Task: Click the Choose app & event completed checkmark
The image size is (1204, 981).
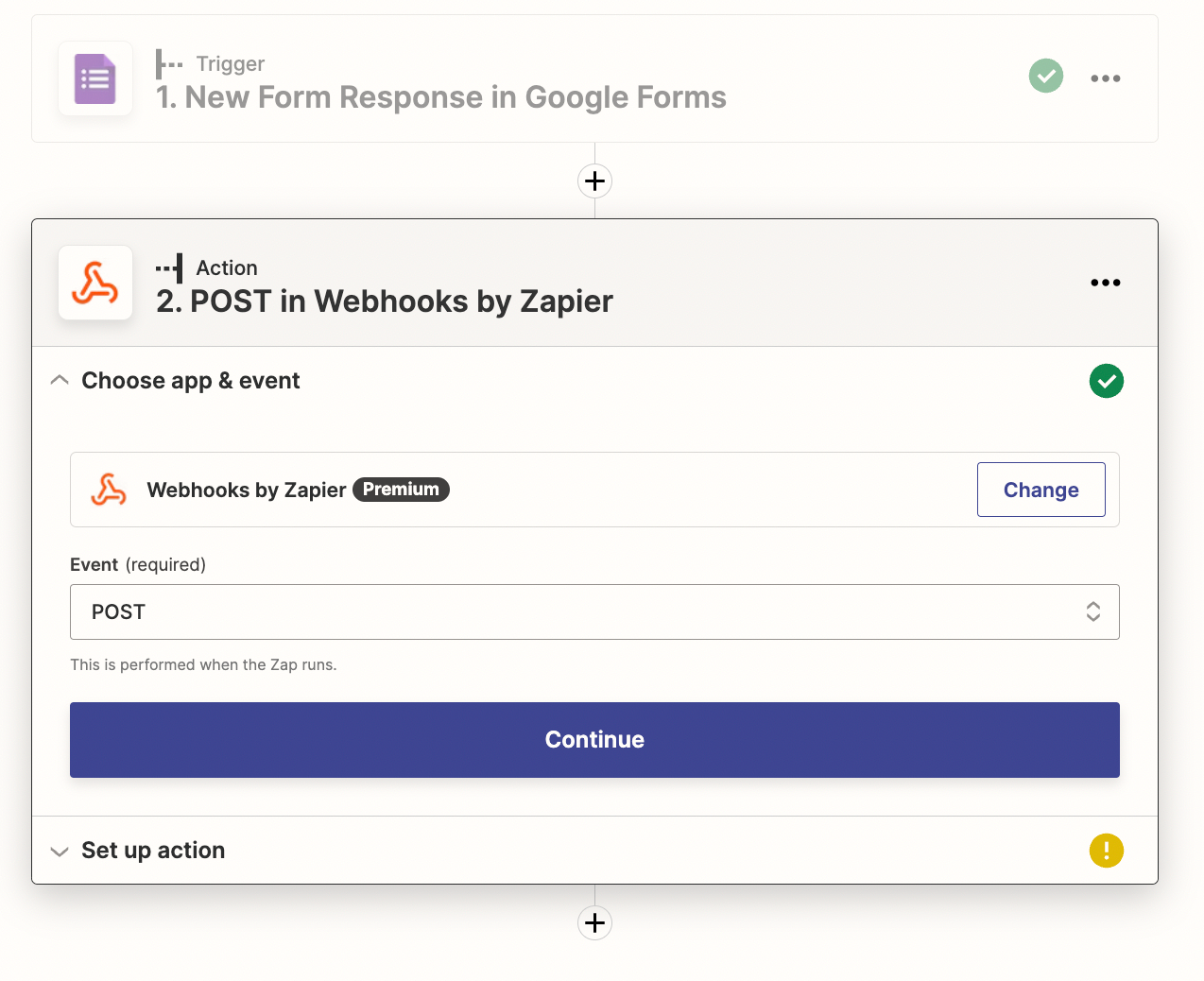Action: point(1106,381)
